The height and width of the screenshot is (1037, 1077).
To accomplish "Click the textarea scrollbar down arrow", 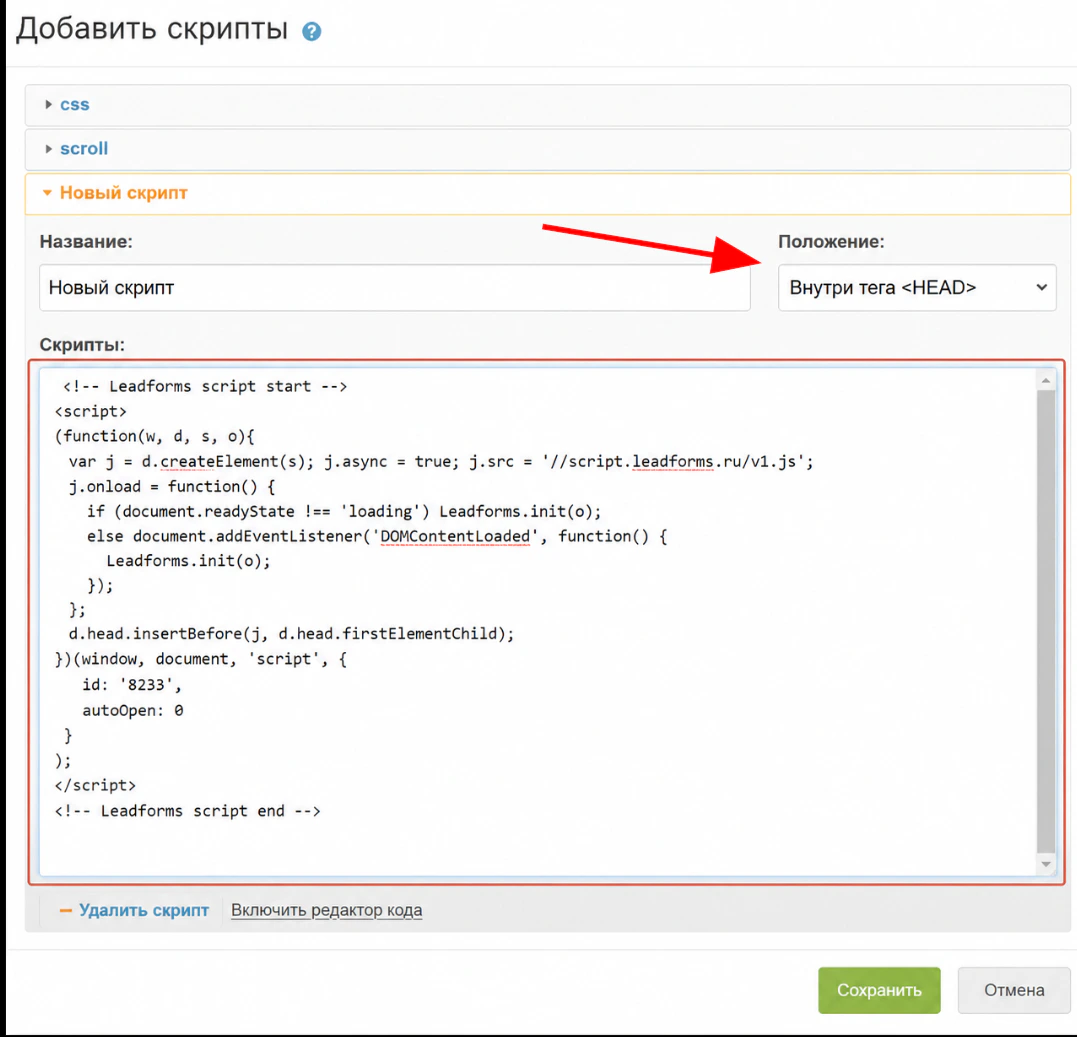I will [x=1045, y=864].
